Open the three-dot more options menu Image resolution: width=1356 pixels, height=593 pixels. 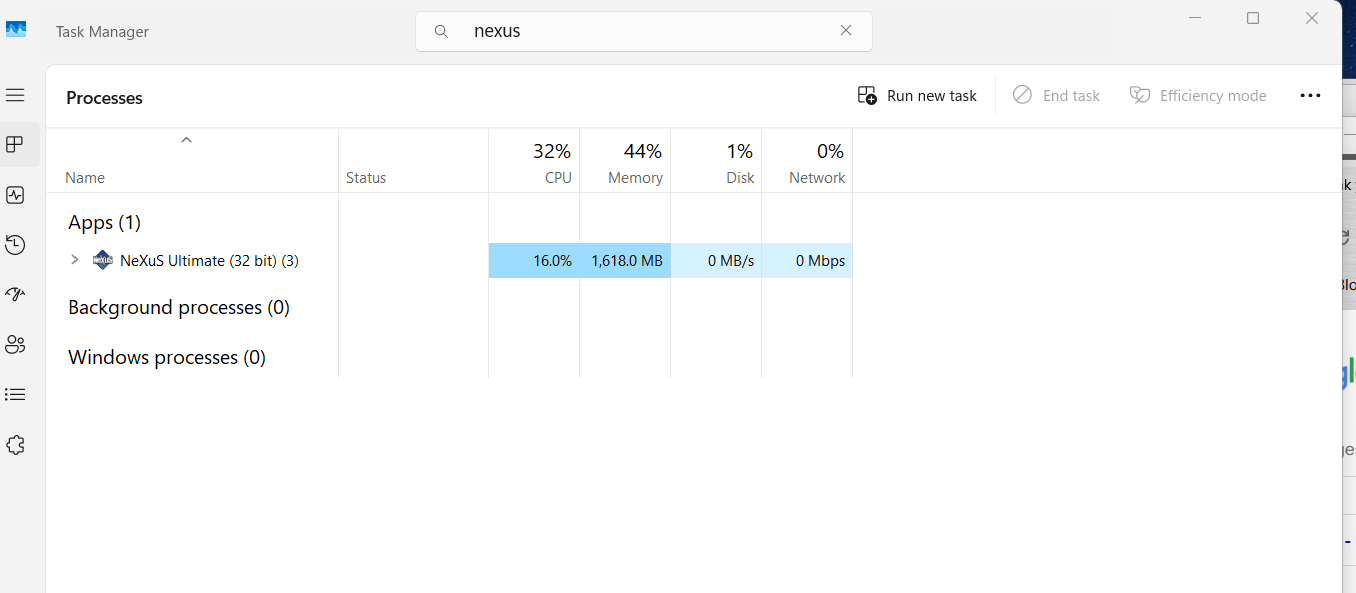tap(1310, 96)
